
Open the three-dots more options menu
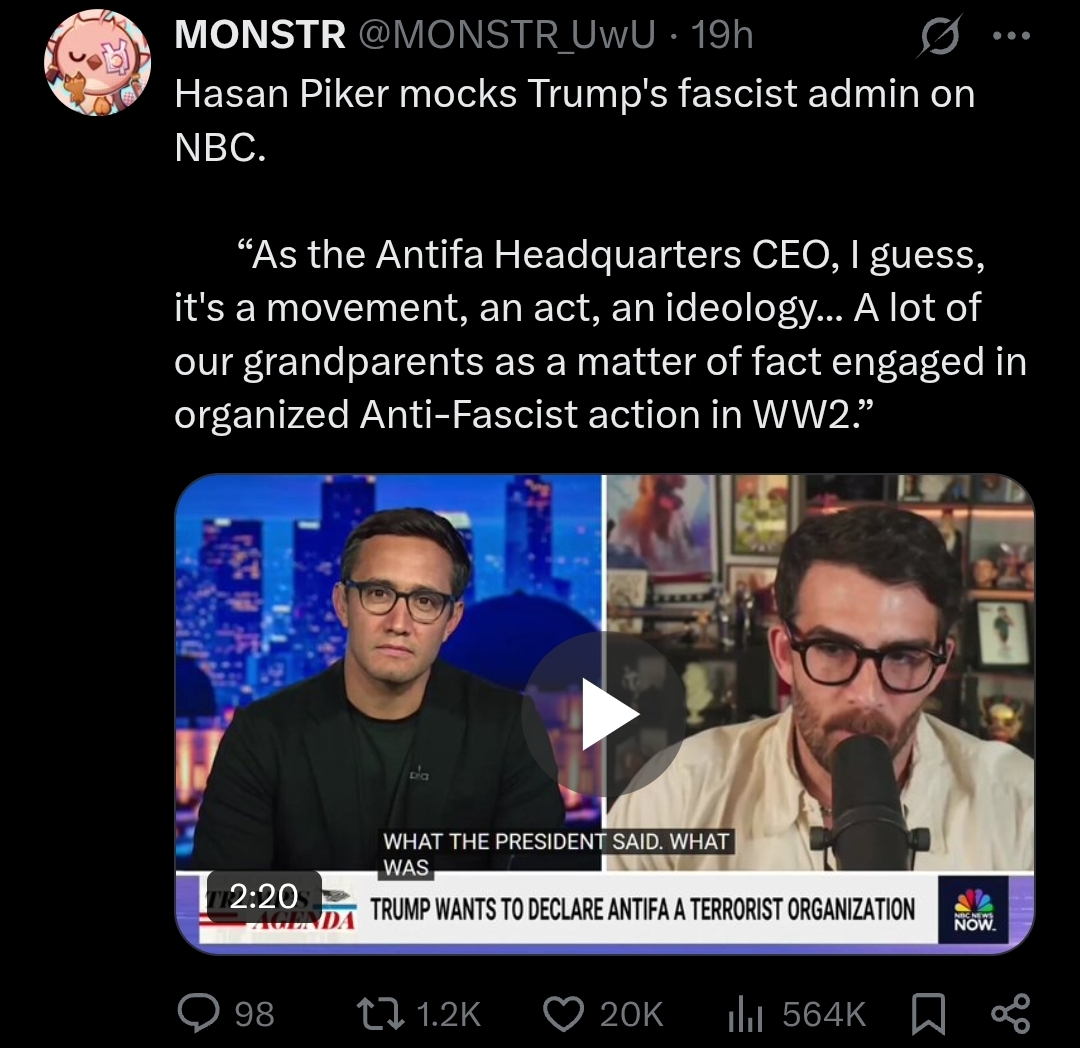1011,36
